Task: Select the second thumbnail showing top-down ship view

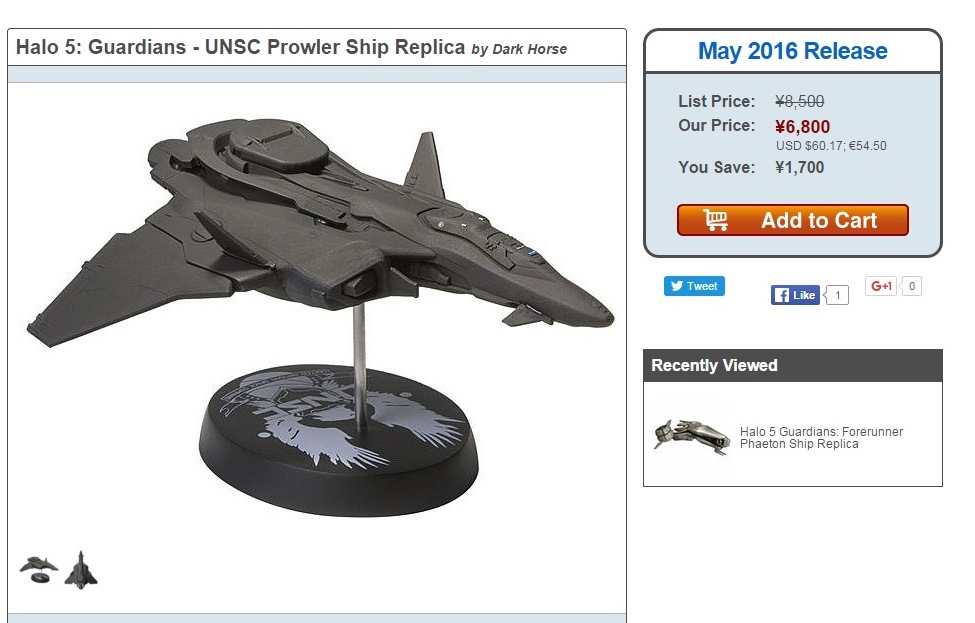Action: (81, 570)
